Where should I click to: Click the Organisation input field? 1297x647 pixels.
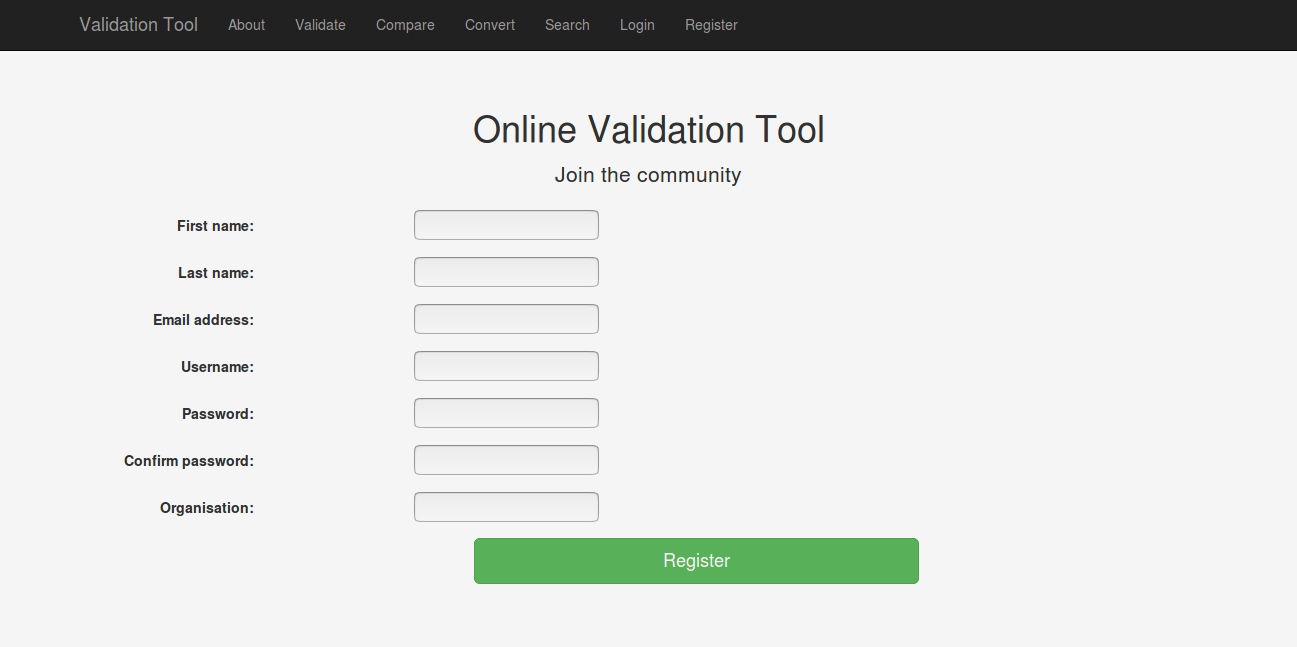point(506,507)
